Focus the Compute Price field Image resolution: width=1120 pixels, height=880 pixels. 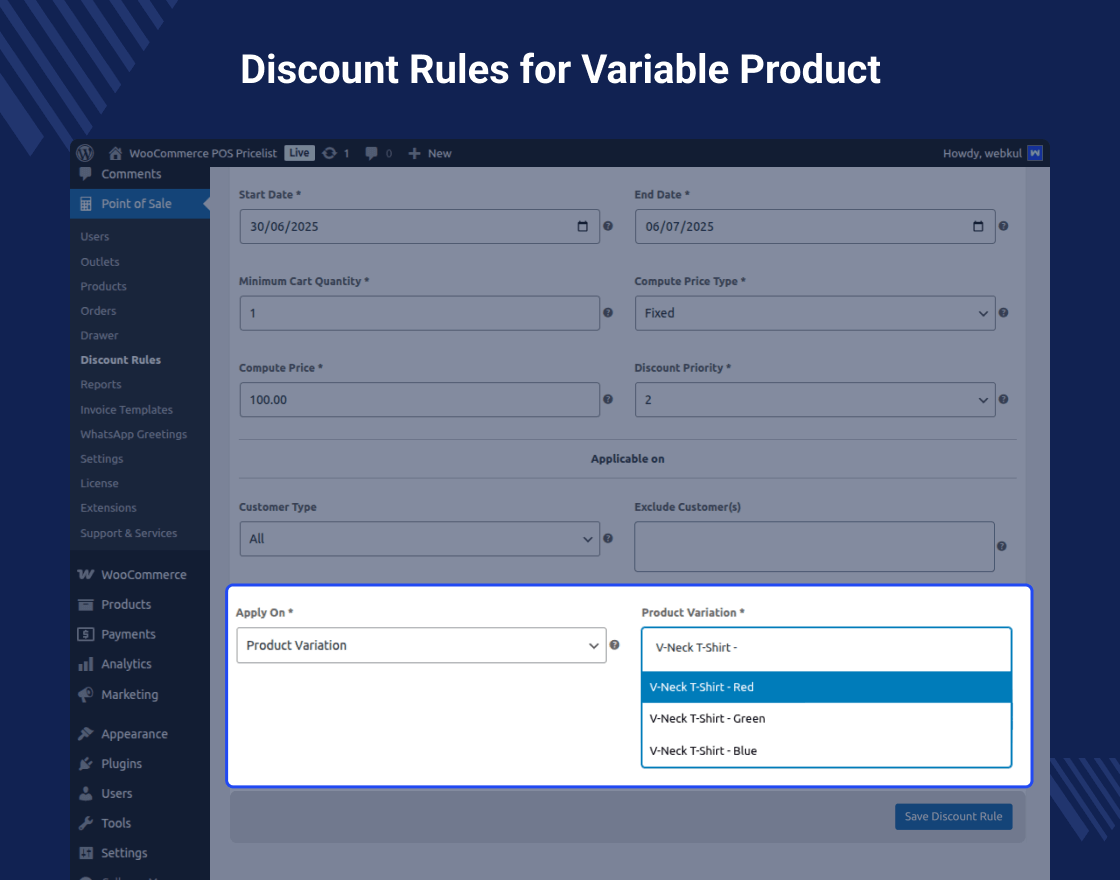419,399
